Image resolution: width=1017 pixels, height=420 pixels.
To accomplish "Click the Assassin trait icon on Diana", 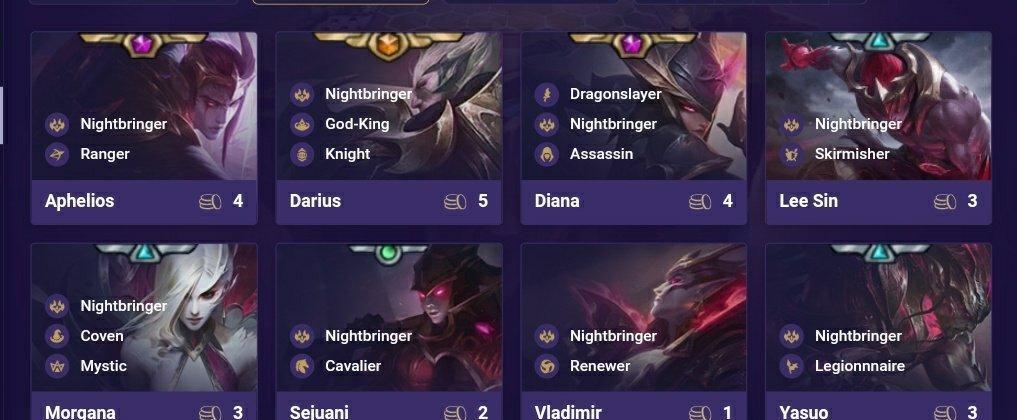I will tap(547, 154).
